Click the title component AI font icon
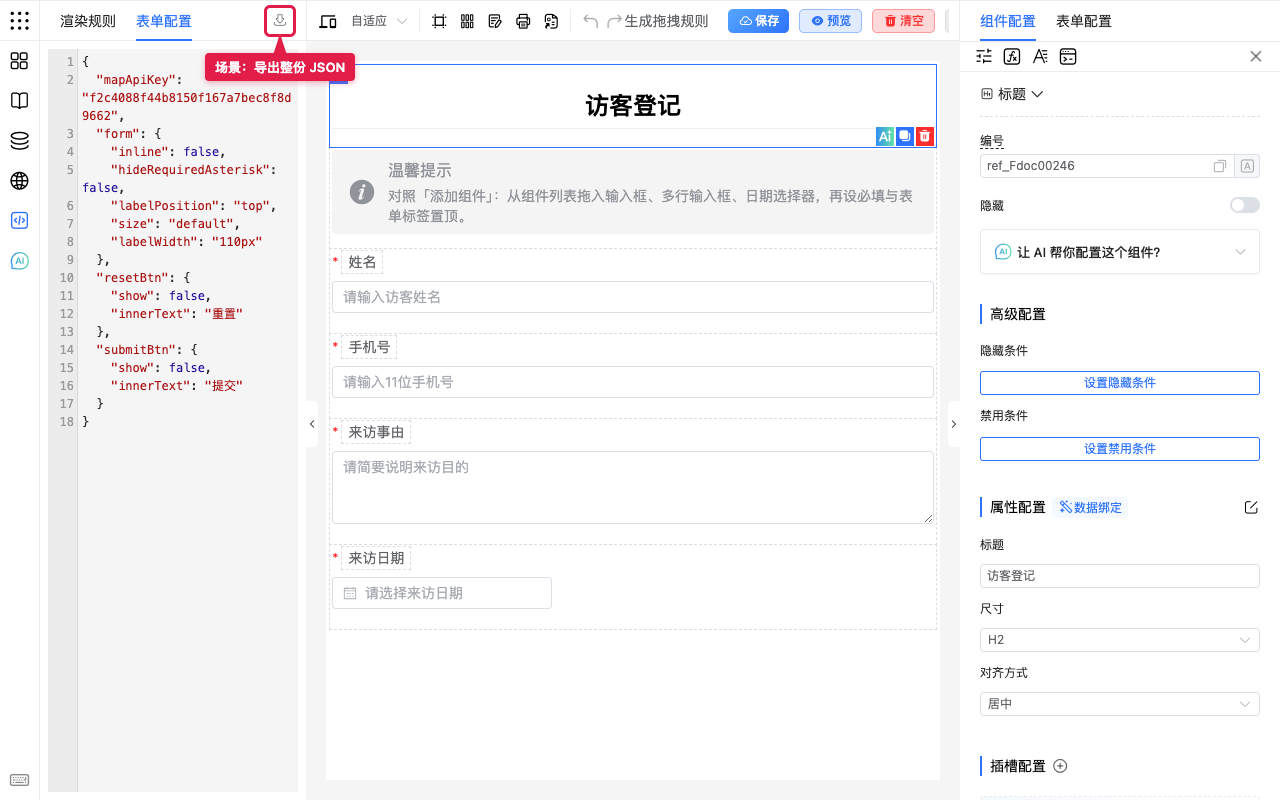1280x800 pixels. click(x=884, y=136)
